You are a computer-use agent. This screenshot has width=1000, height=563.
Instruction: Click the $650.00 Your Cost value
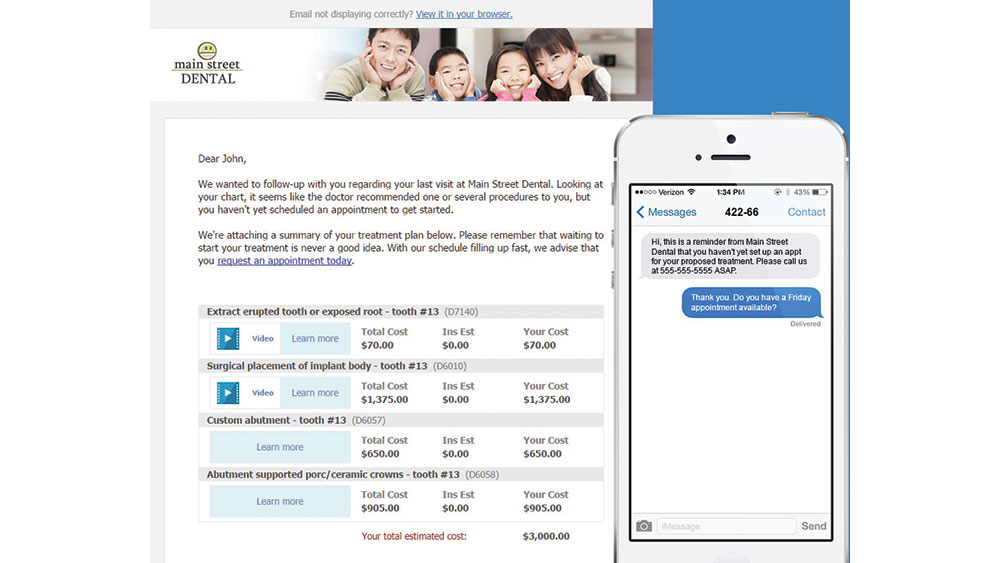coord(542,454)
